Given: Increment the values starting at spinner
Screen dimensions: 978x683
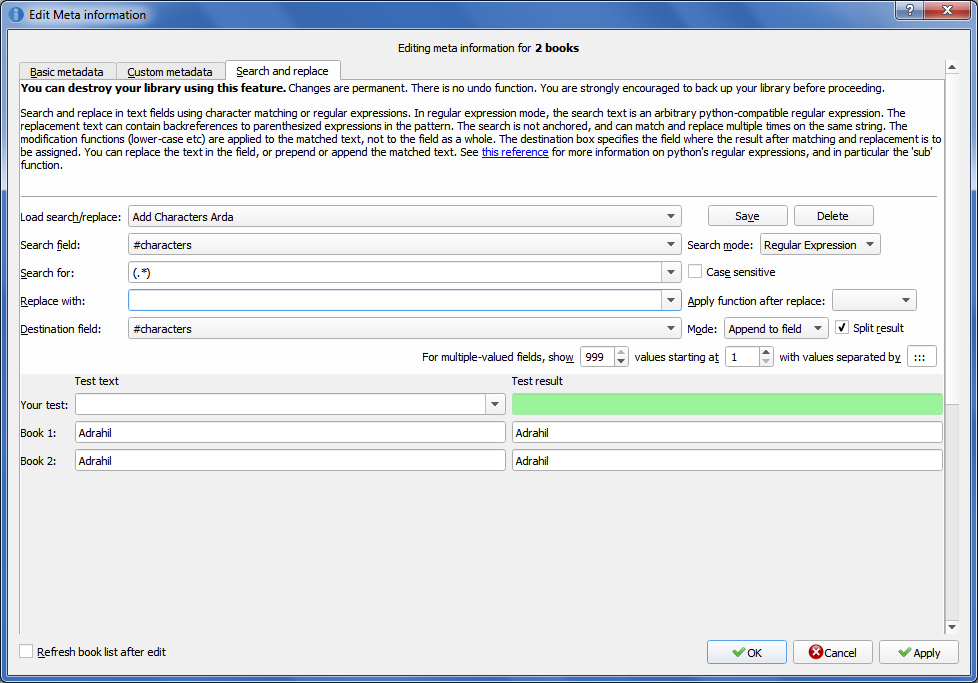Looking at the screenshot, I should tap(766, 352).
